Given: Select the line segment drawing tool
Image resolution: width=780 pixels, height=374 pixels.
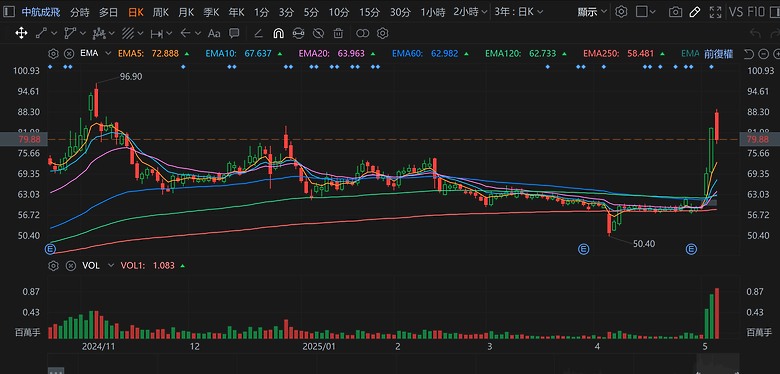Looking at the screenshot, I should pos(41,33).
